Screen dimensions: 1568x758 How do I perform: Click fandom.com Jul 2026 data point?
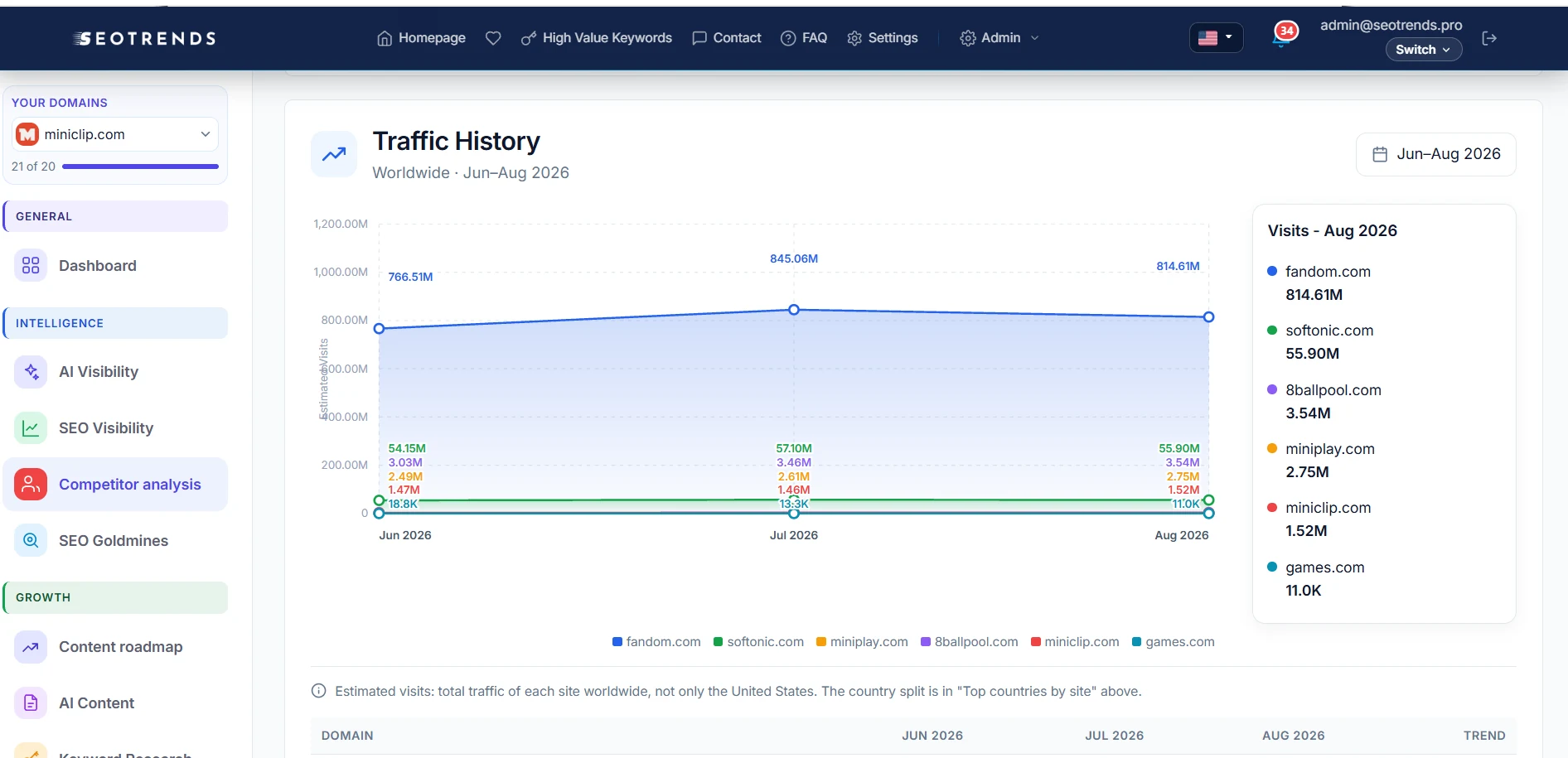tap(794, 310)
